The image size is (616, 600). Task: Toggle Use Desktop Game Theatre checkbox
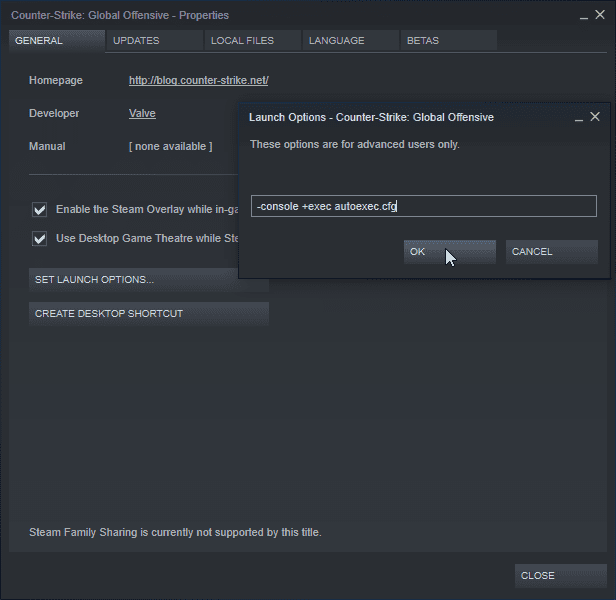[40, 238]
